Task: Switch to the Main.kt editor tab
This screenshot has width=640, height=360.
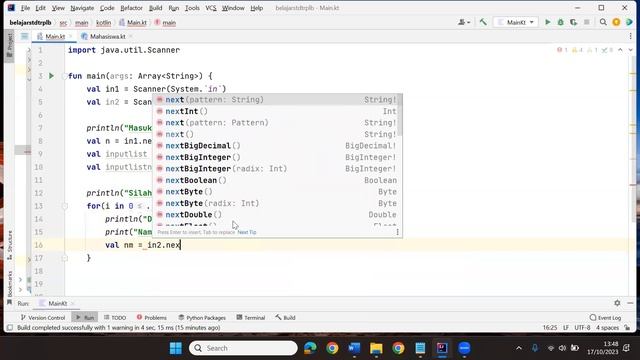Action: pos(55,36)
